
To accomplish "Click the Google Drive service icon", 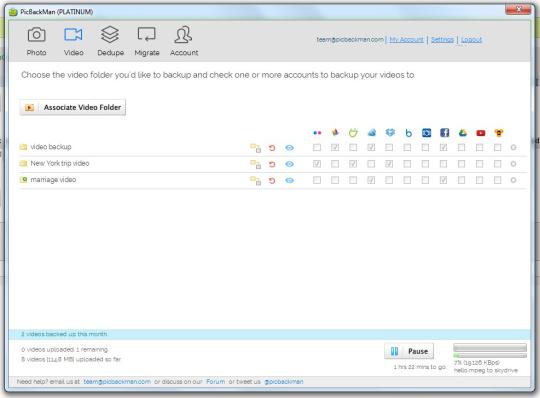I will click(463, 133).
